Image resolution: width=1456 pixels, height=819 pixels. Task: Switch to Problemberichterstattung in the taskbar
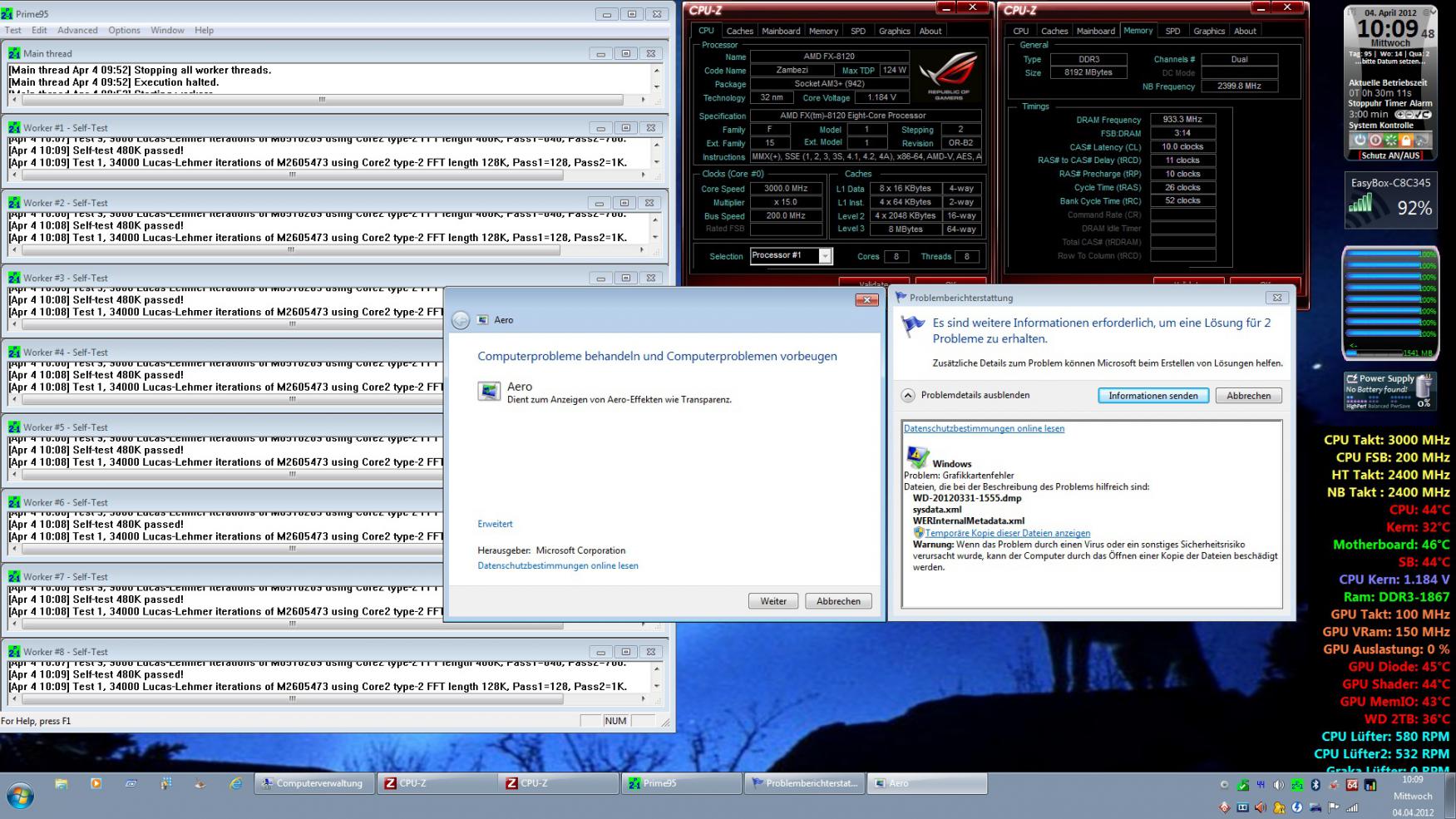804,783
